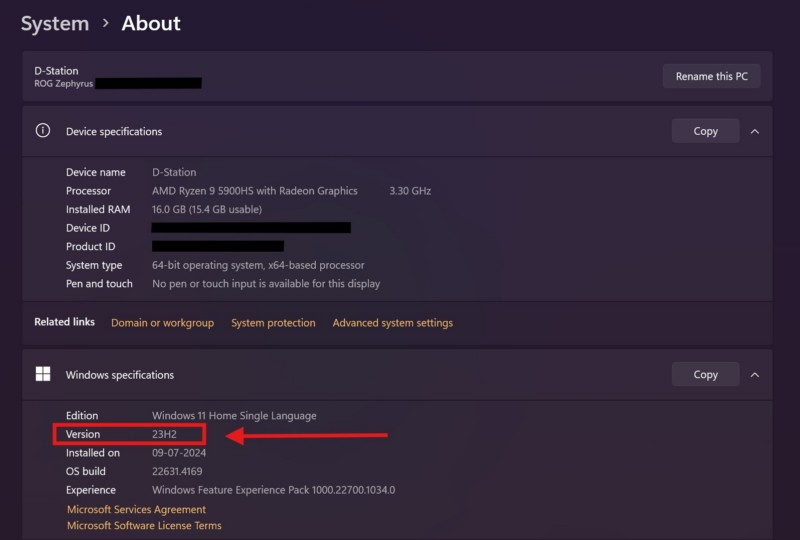Go back to System in the breadcrumb
This screenshot has width=800, height=540.
[x=55, y=24]
